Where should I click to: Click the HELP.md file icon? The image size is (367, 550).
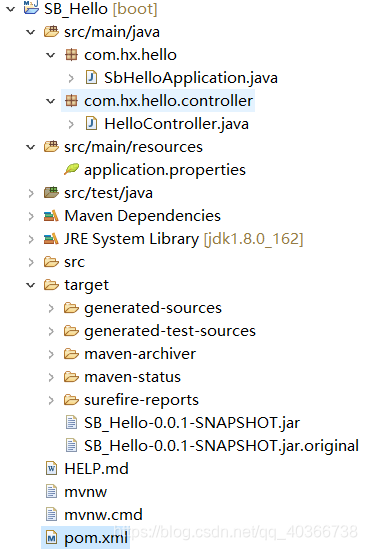pos(51,468)
